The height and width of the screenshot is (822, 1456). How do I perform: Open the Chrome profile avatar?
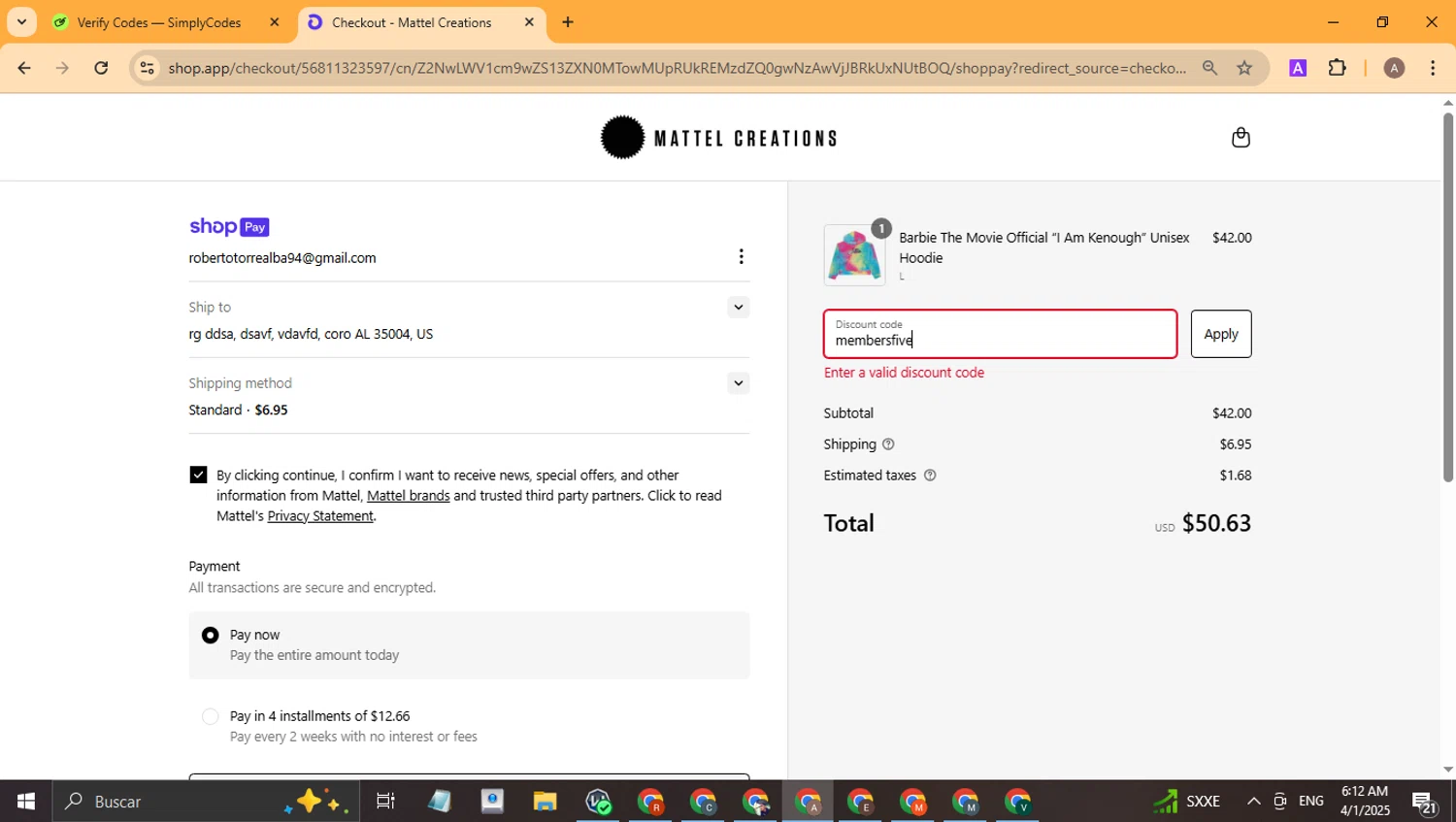click(x=1394, y=68)
